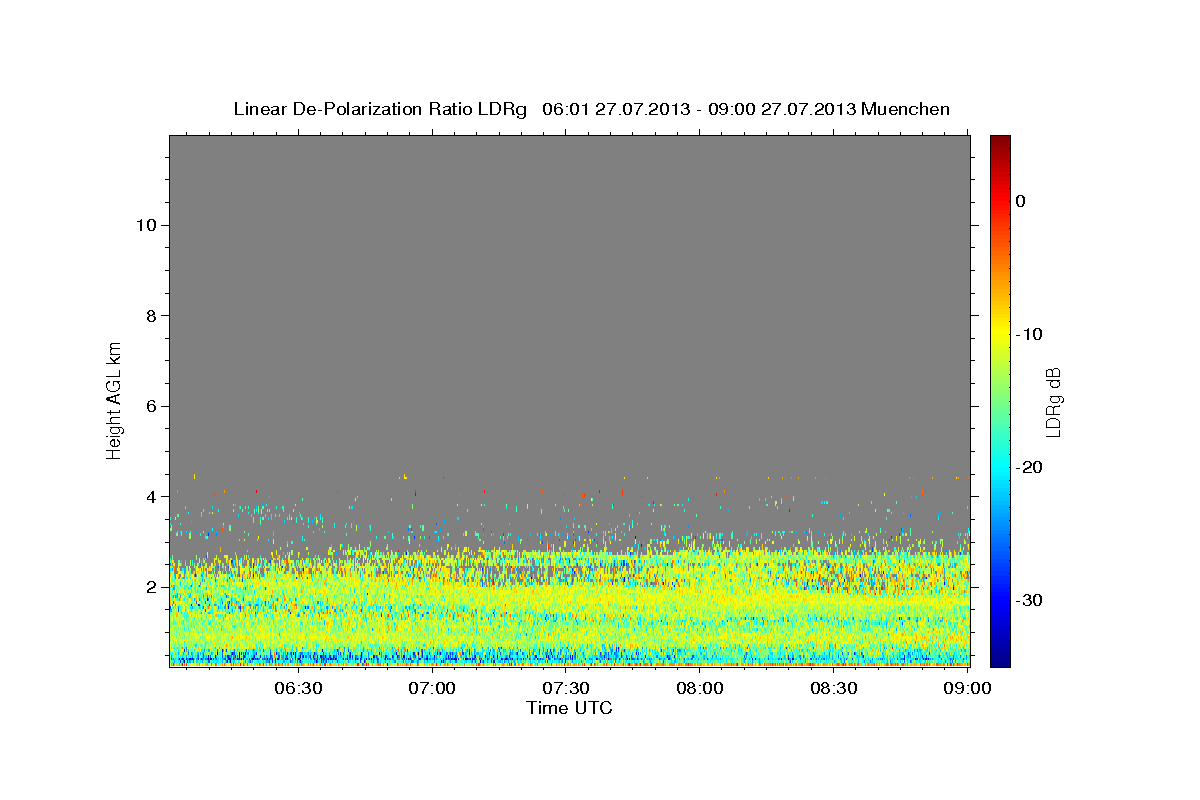Viewport: 1200px width, 800px height.
Task: Click the 06:30 time tick label
Action: pos(298,689)
